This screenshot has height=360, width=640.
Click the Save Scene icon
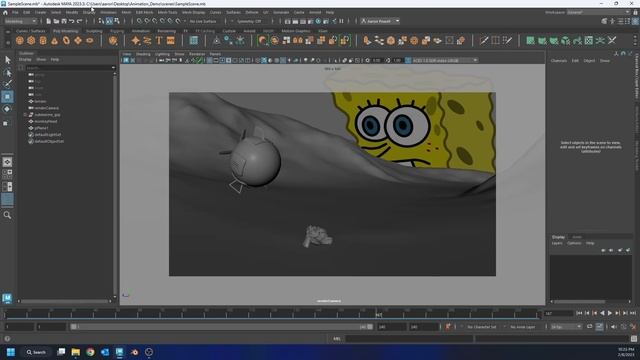pyautogui.click(x=64, y=21)
